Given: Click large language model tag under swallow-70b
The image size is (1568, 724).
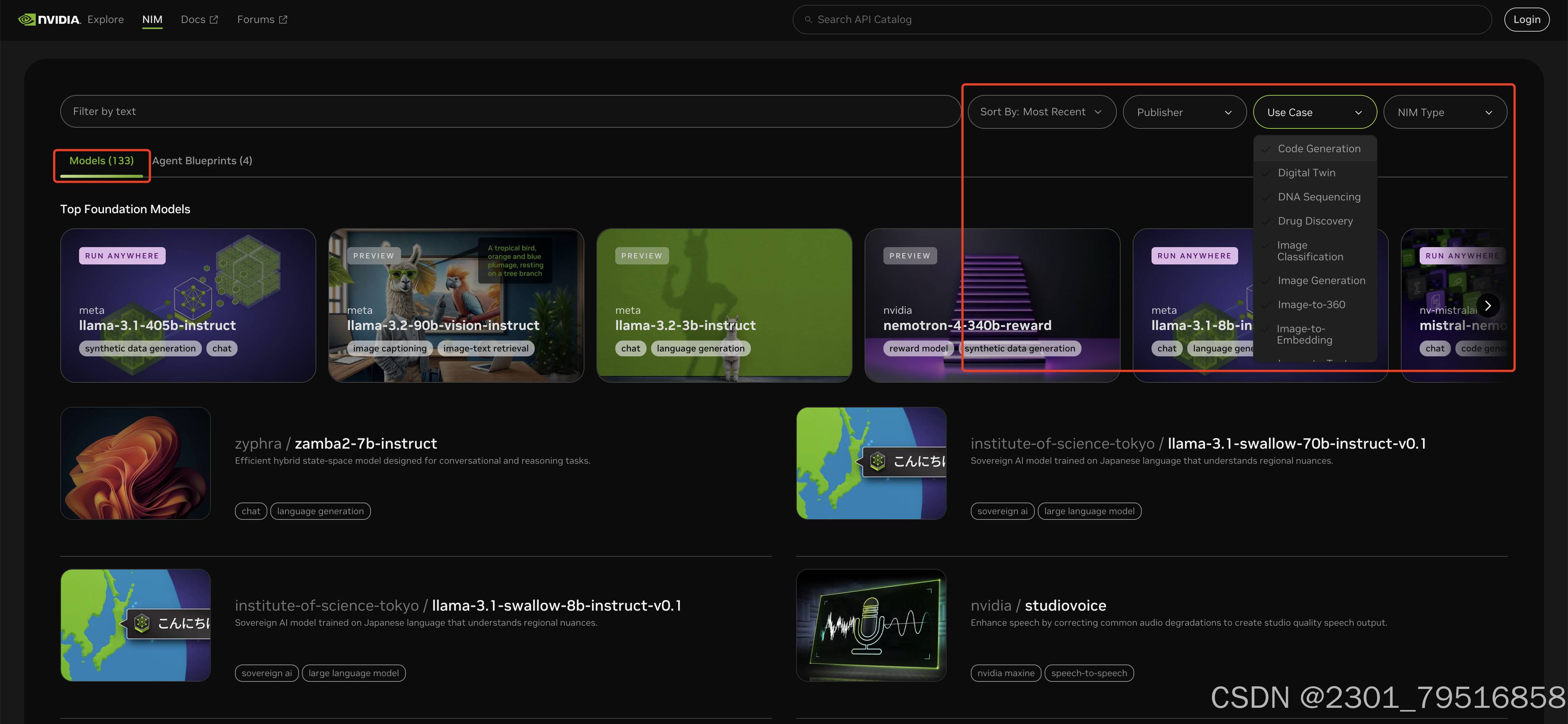Looking at the screenshot, I should [1089, 511].
